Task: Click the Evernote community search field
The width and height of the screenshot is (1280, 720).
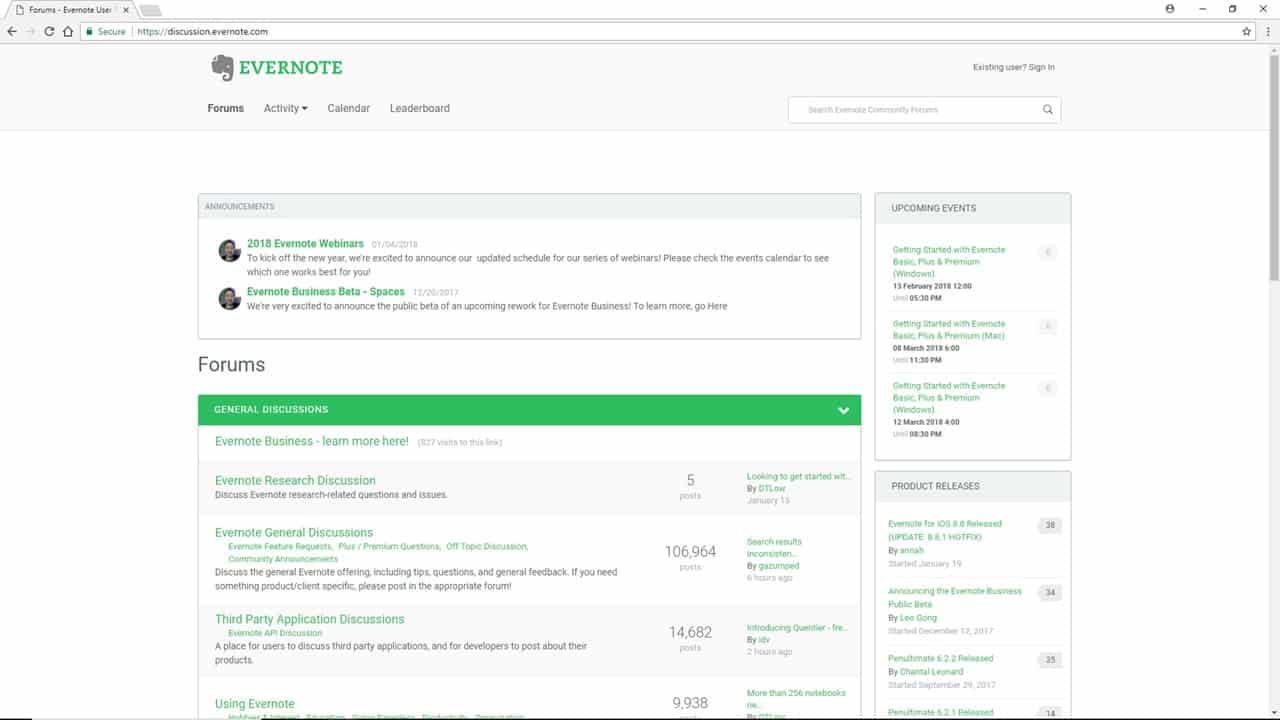Action: (x=915, y=110)
